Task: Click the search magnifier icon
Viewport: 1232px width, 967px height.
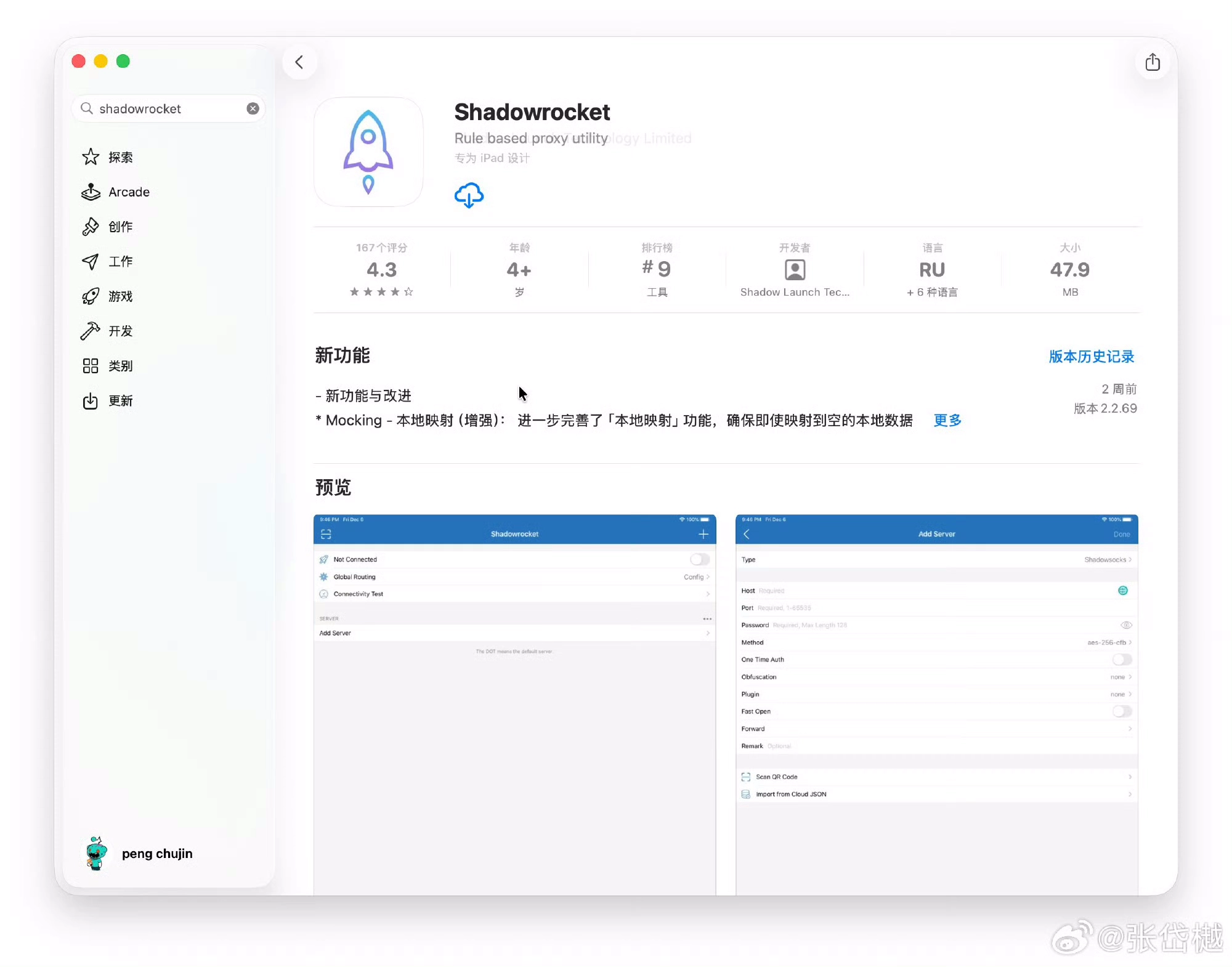Action: [x=87, y=108]
